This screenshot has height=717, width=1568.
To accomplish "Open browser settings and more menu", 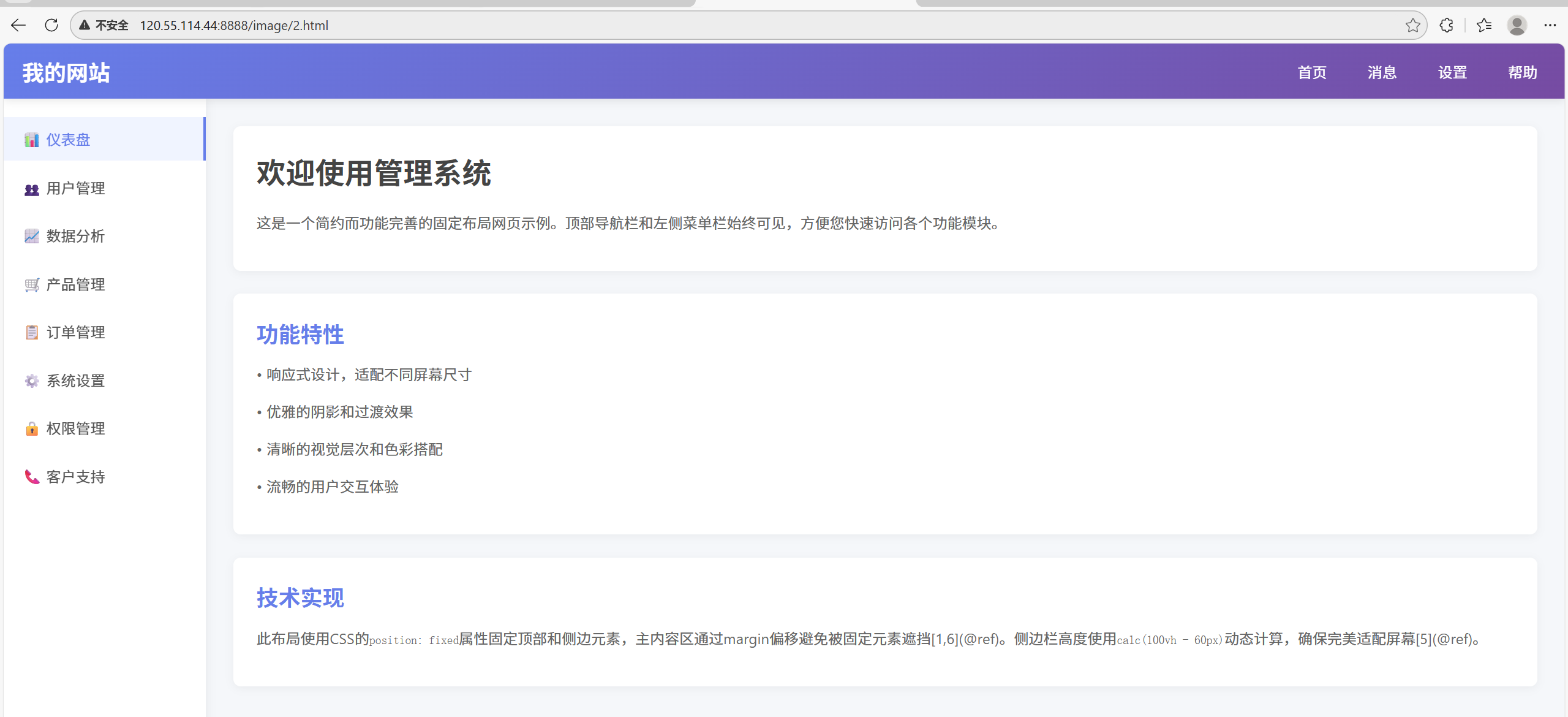I will point(1550,26).
